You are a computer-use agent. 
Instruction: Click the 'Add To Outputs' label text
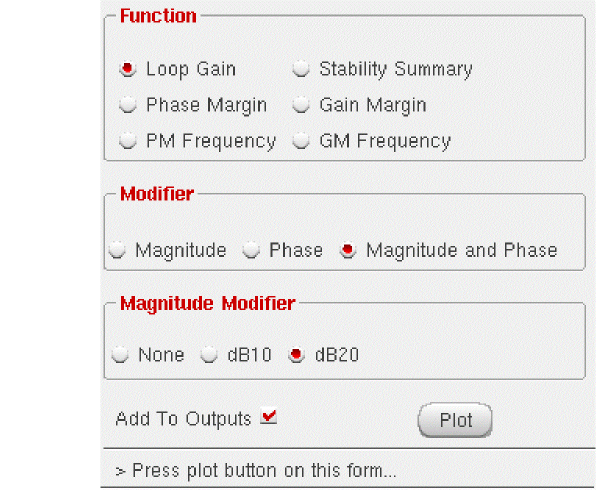click(183, 420)
